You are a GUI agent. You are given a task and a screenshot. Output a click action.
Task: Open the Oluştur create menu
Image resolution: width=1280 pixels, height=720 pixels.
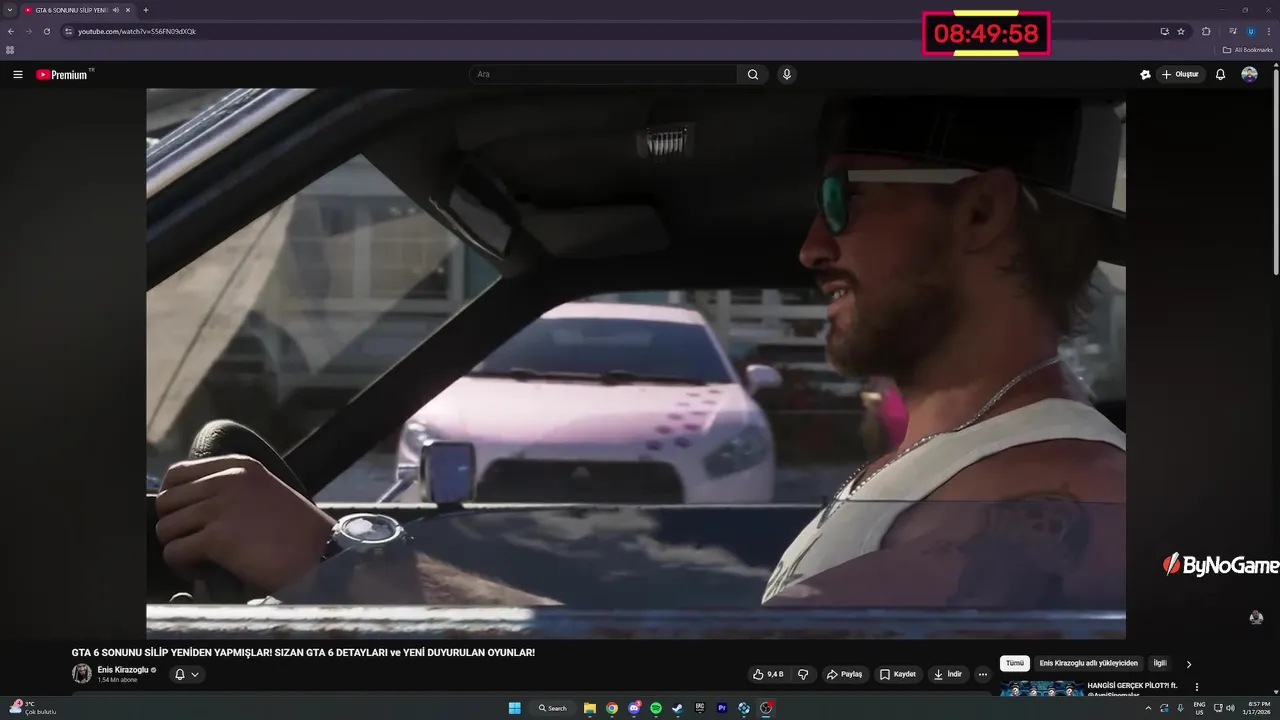point(1180,74)
